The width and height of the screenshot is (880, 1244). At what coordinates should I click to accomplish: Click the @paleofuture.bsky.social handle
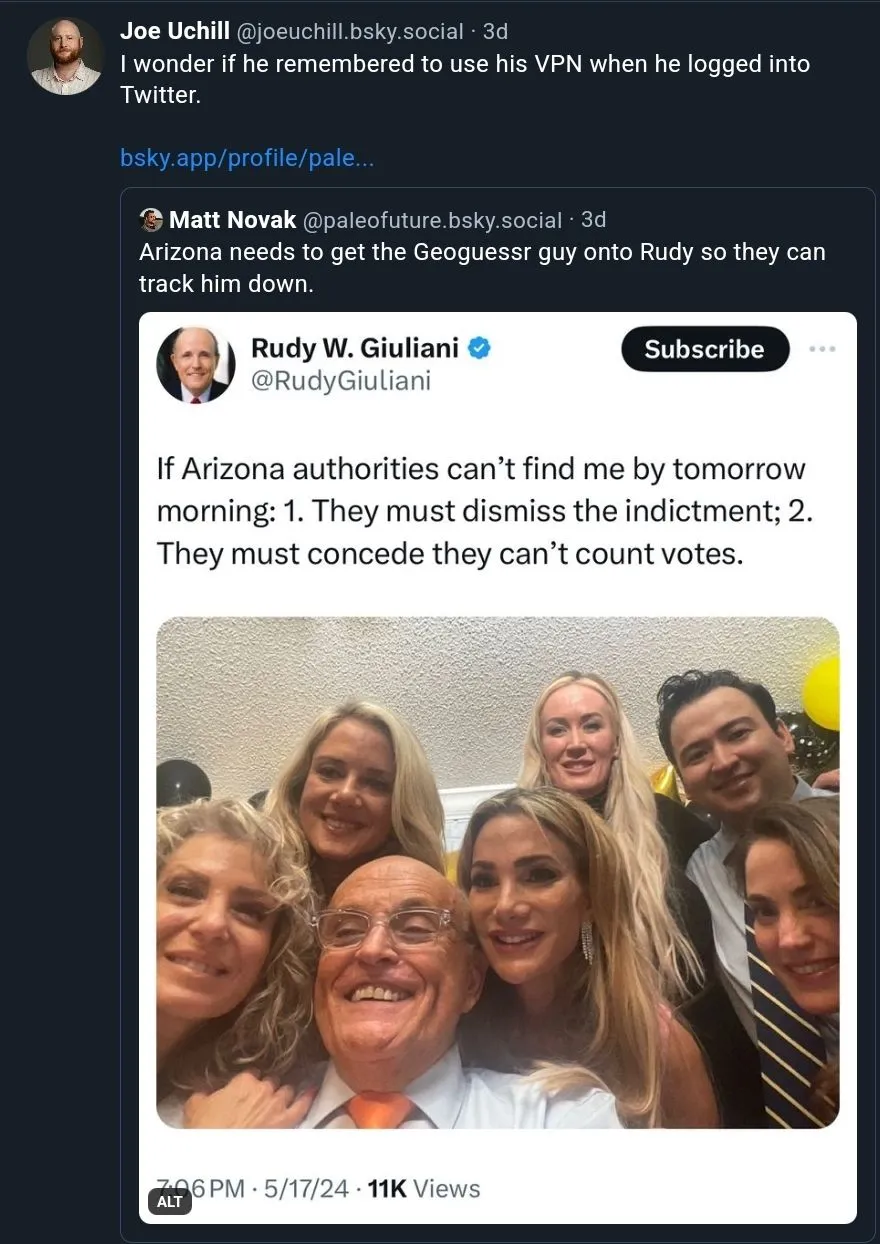tap(432, 220)
